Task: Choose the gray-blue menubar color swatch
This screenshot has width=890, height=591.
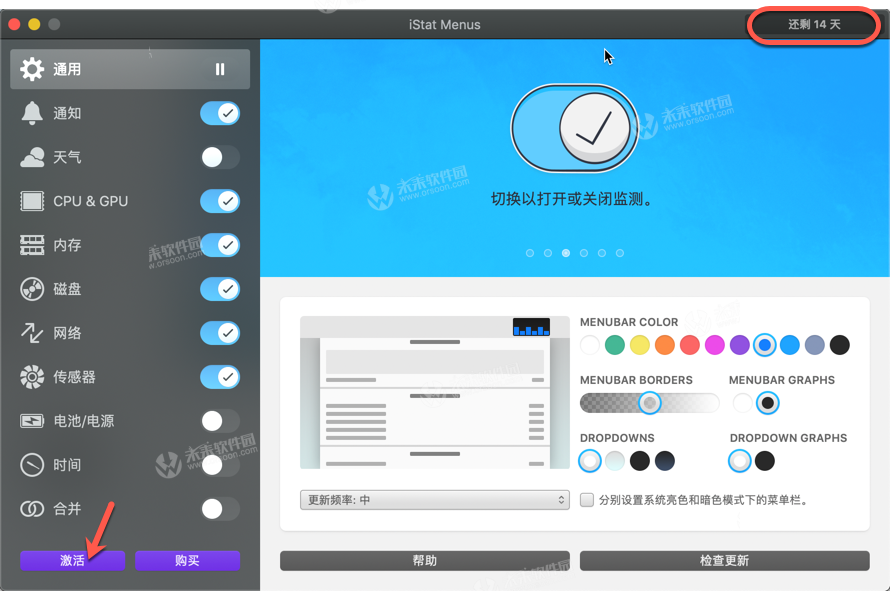Action: (x=815, y=345)
